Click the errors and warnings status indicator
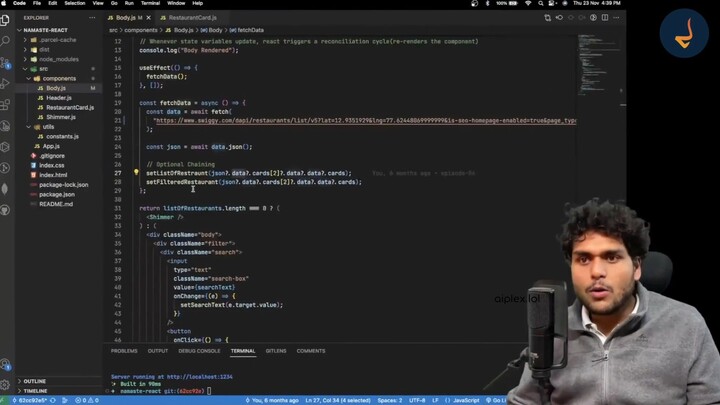The height and width of the screenshot is (405, 720). 87,400
